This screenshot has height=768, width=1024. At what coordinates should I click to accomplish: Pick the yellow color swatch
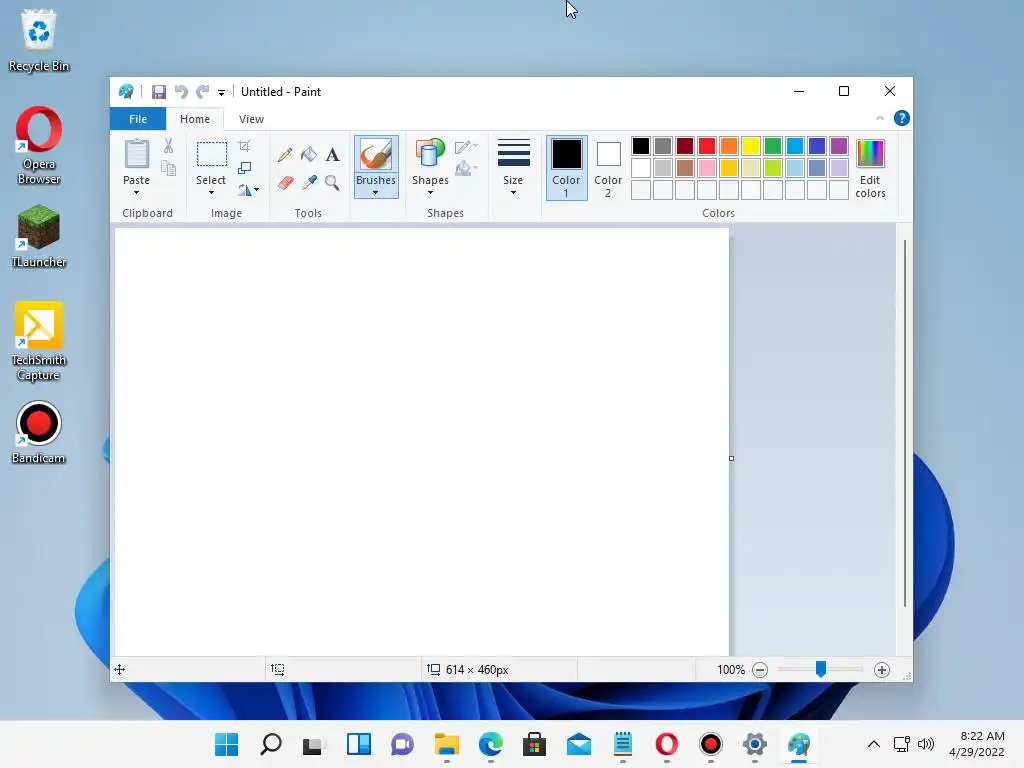point(751,146)
